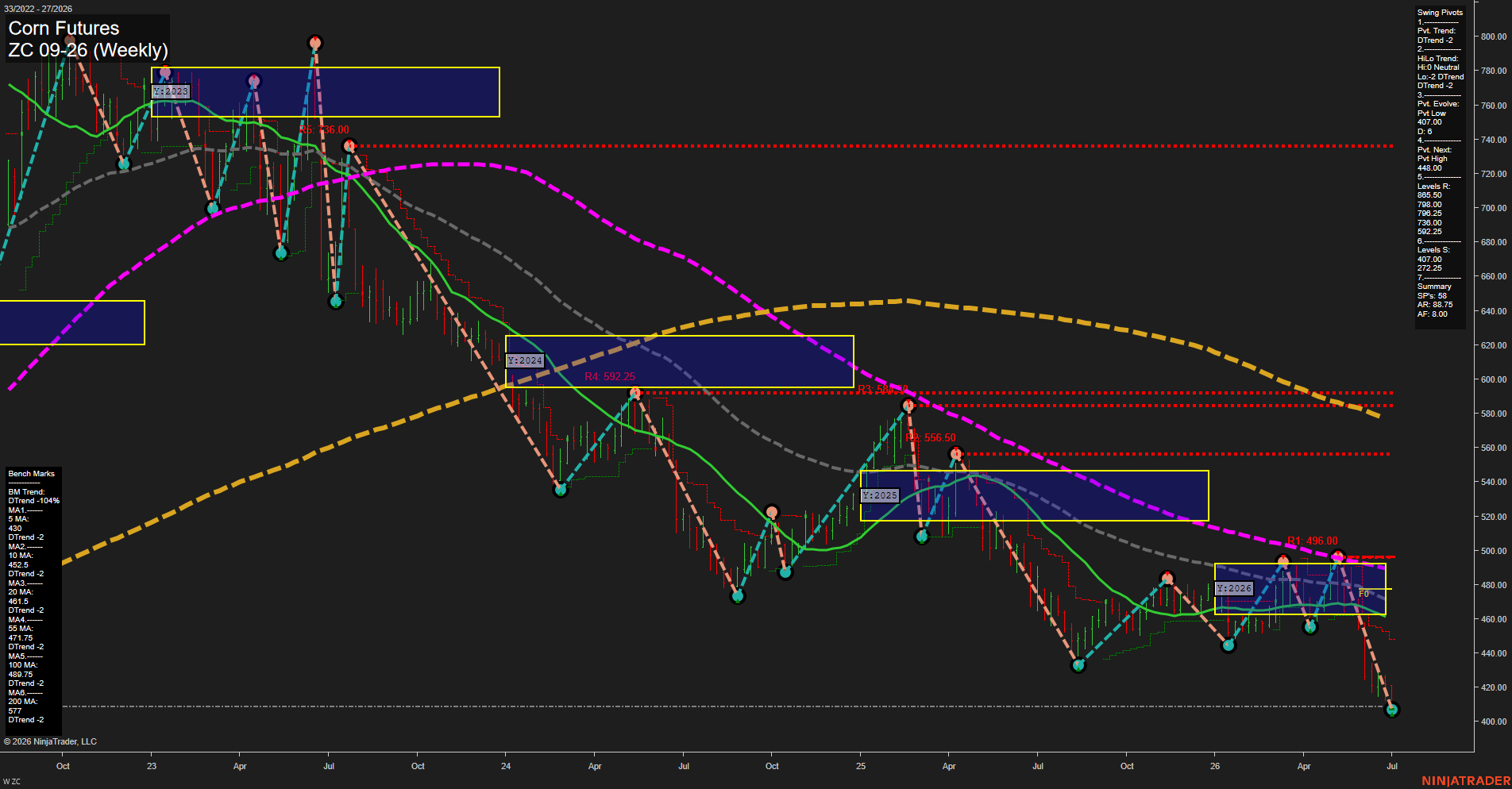Image resolution: width=1512 pixels, height=789 pixels.
Task: Click the F0 label in the 2026 zone
Action: [1363, 594]
